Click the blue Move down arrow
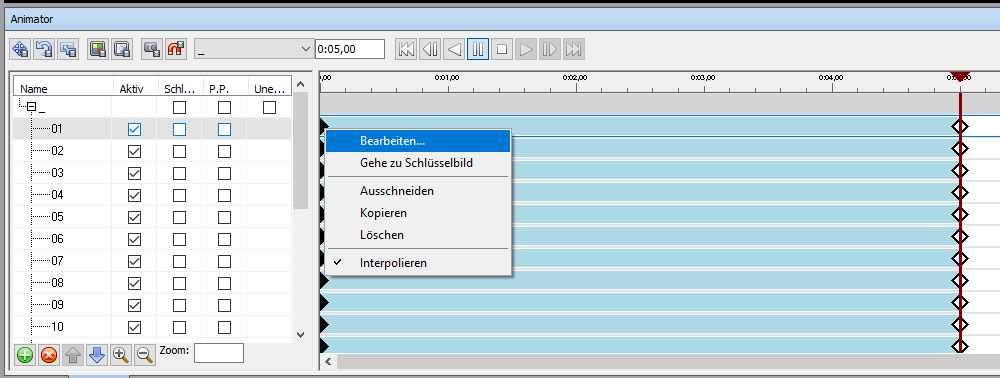This screenshot has width=1000, height=378. pyautogui.click(x=96, y=355)
